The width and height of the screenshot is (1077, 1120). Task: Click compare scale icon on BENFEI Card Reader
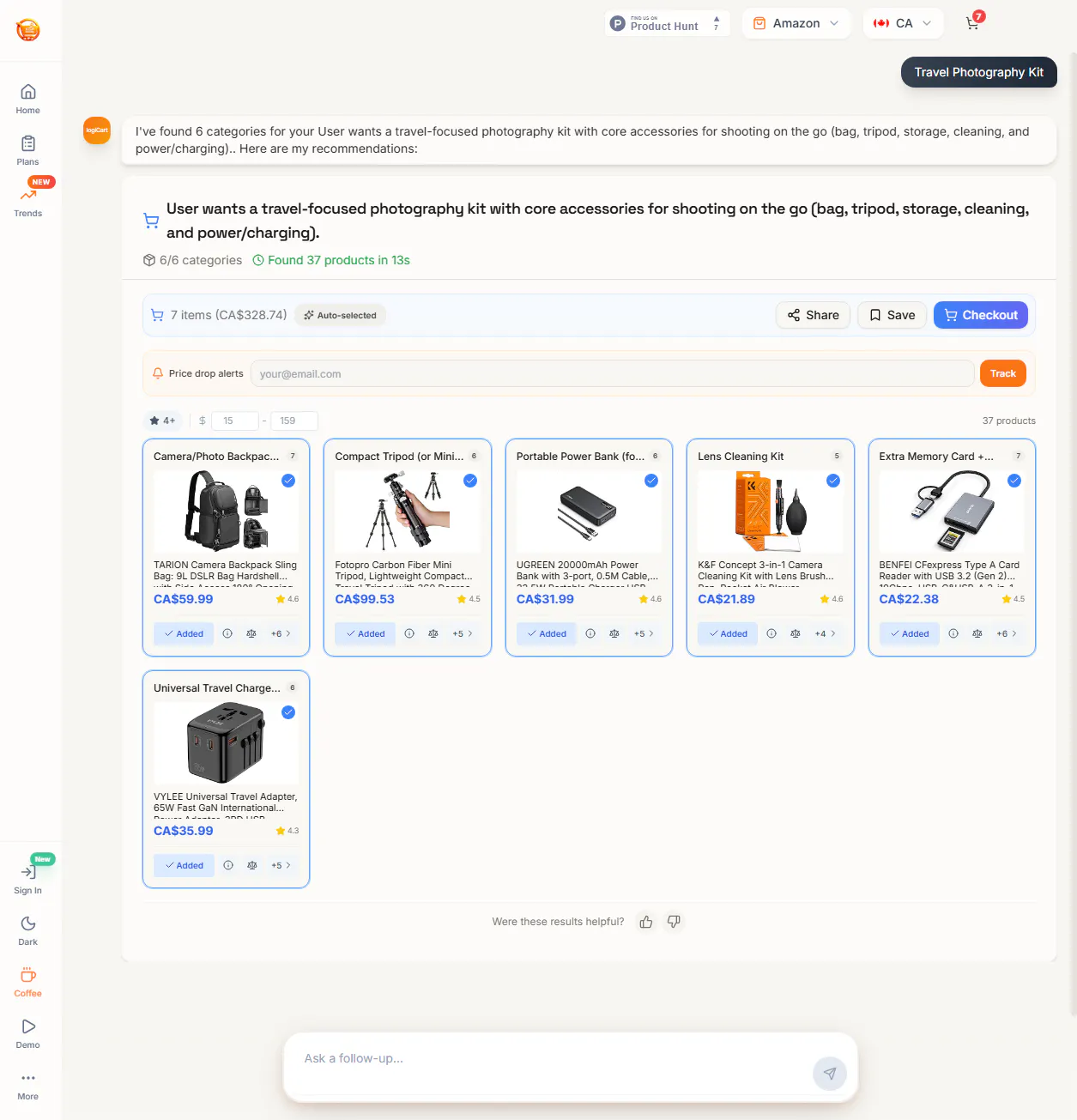pyautogui.click(x=977, y=633)
